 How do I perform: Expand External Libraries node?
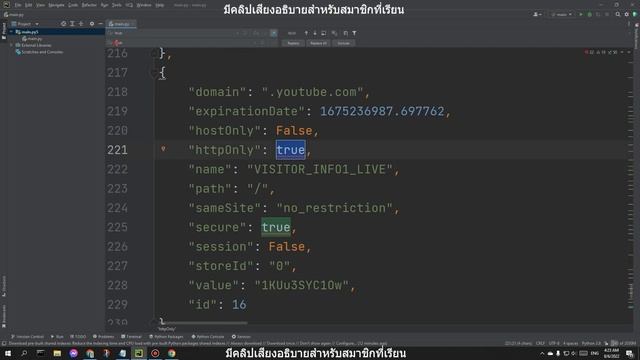click(11, 45)
